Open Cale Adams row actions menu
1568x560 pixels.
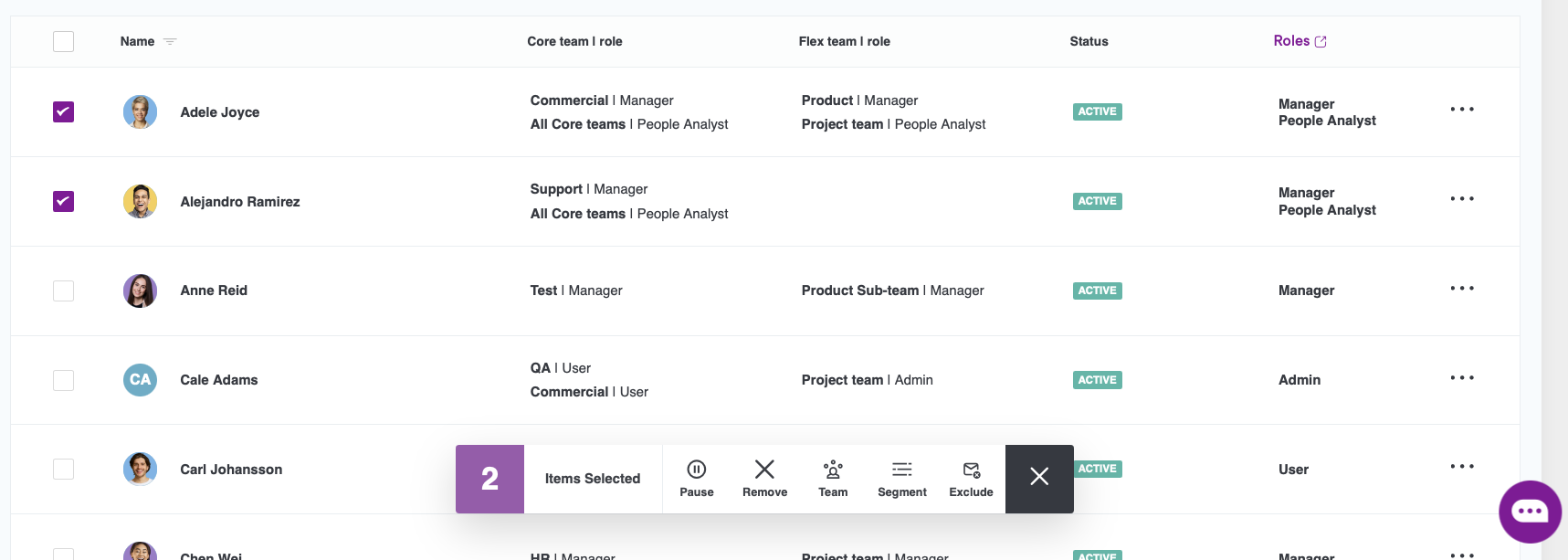point(1461,378)
